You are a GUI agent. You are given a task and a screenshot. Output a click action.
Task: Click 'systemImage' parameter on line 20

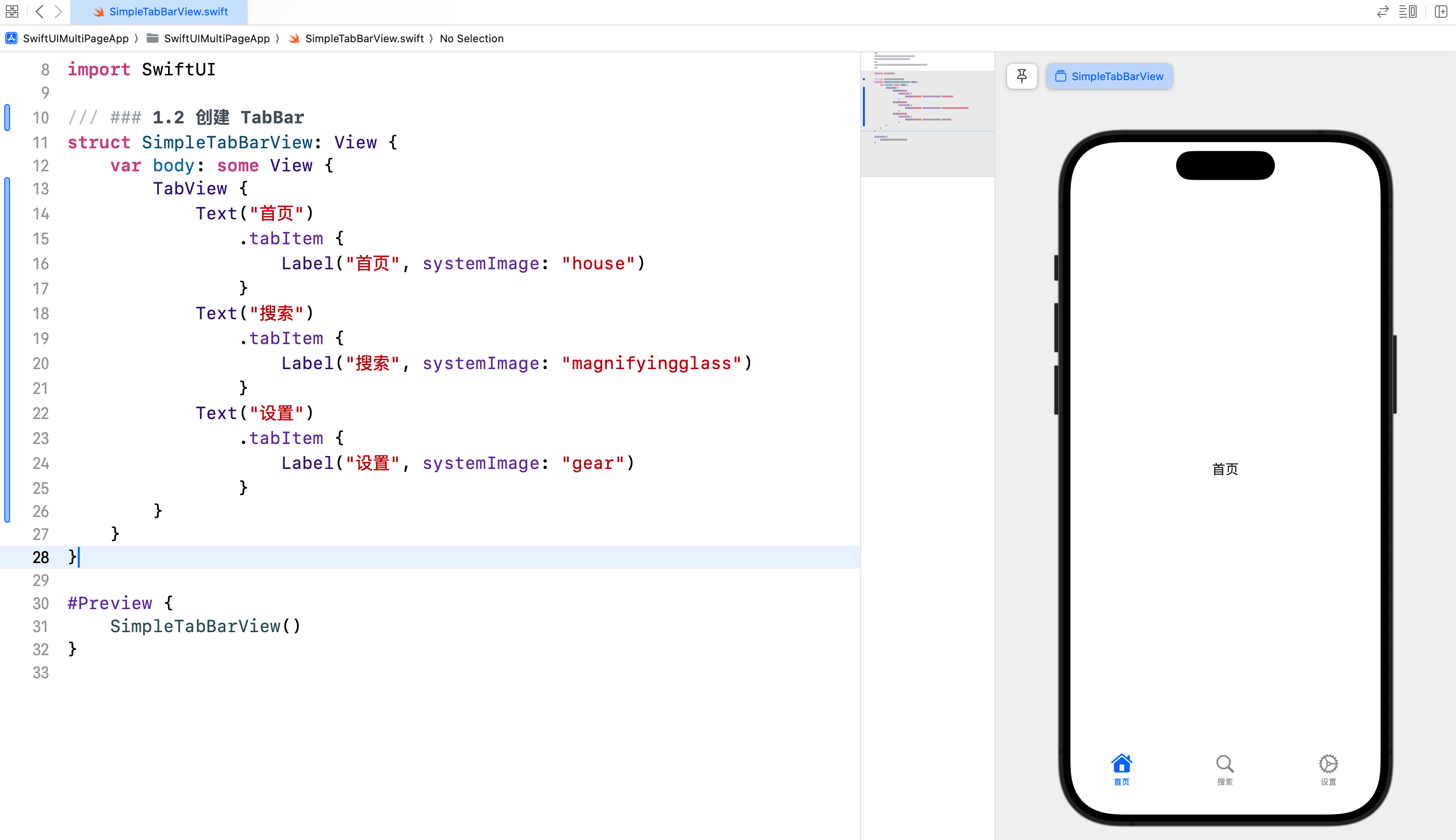(481, 363)
